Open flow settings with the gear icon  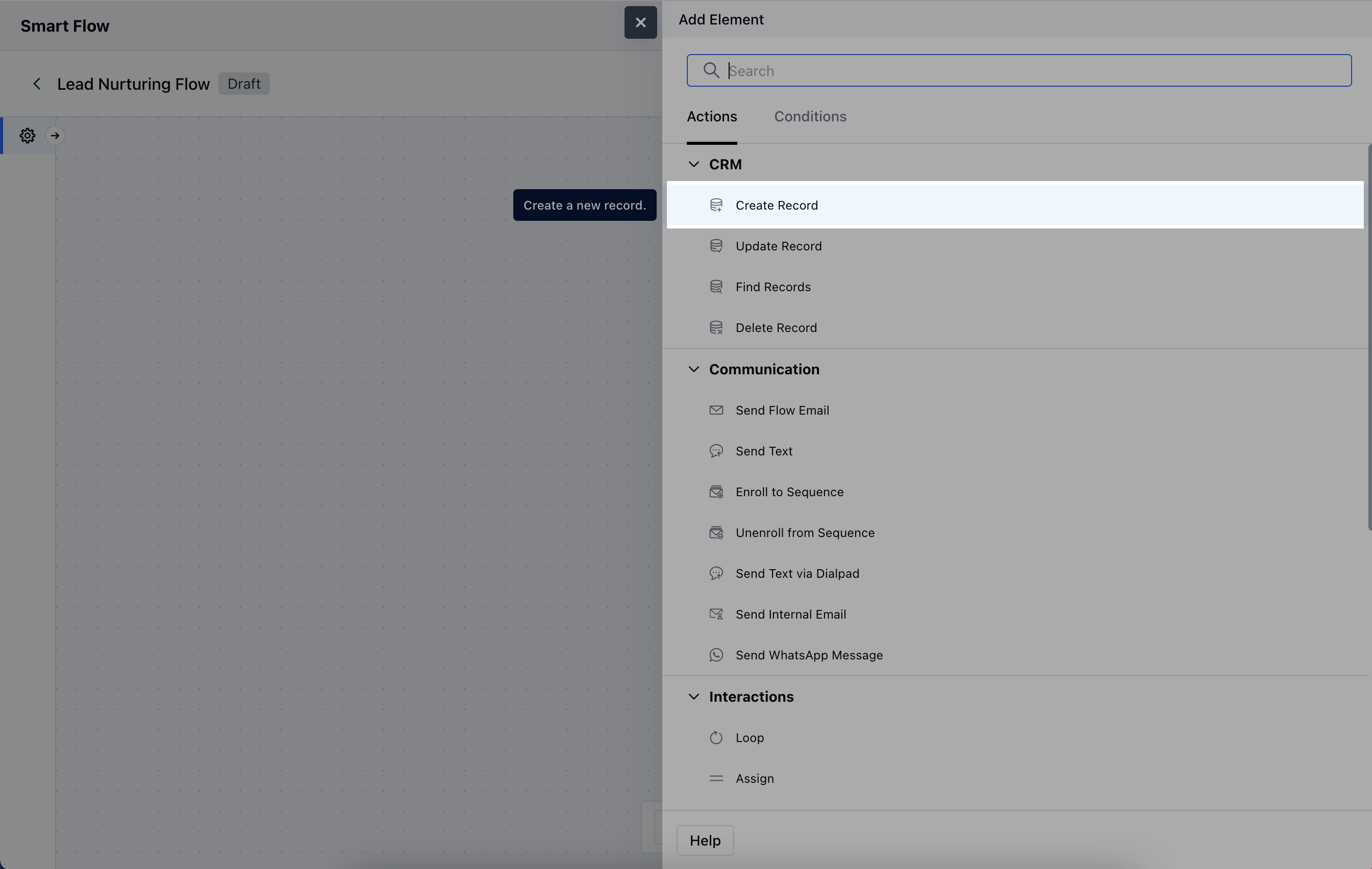tap(28, 136)
